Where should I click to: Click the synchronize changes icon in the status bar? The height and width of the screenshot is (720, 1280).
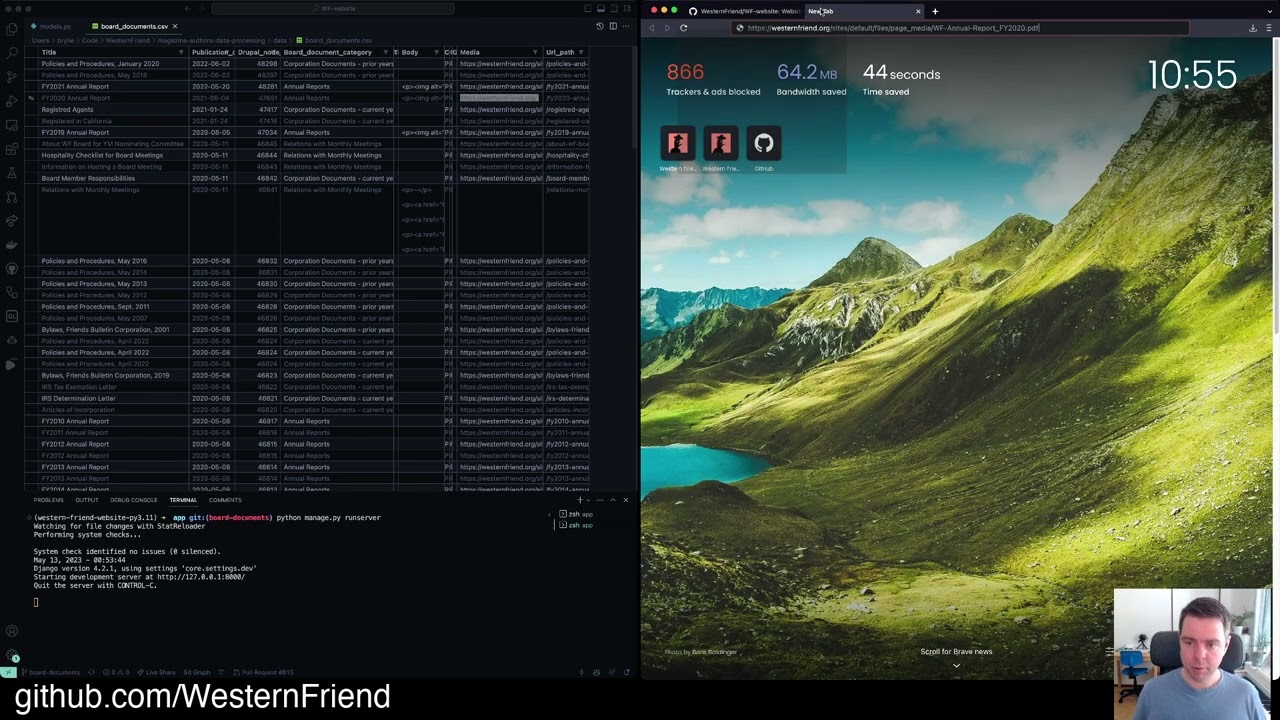[93, 672]
